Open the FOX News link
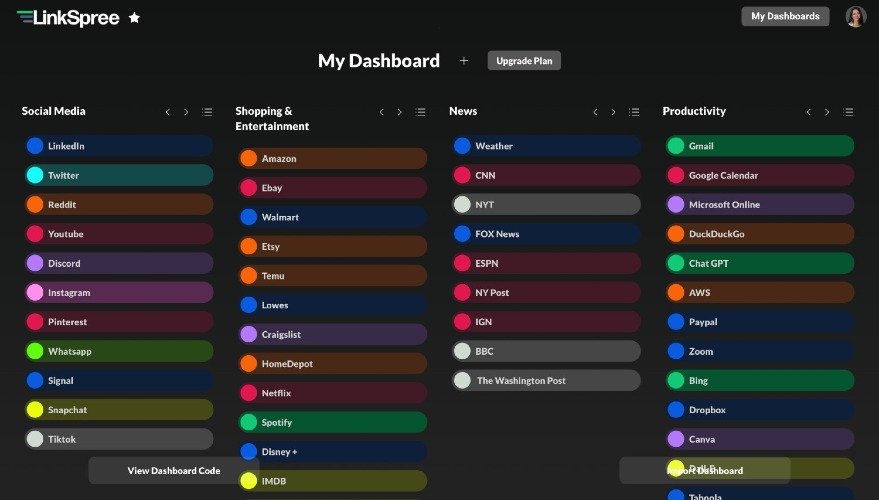 pyautogui.click(x=546, y=234)
